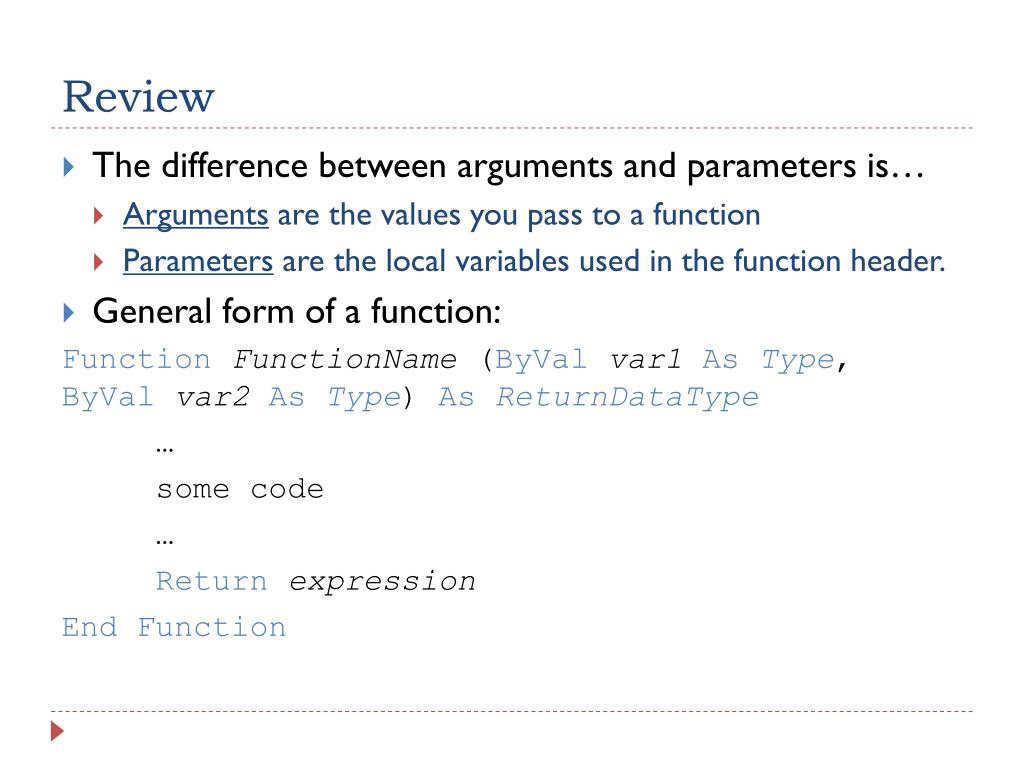Click the 'ReturnDataType' keyword in code
Screen dimensions: 1024x768
(x=627, y=397)
